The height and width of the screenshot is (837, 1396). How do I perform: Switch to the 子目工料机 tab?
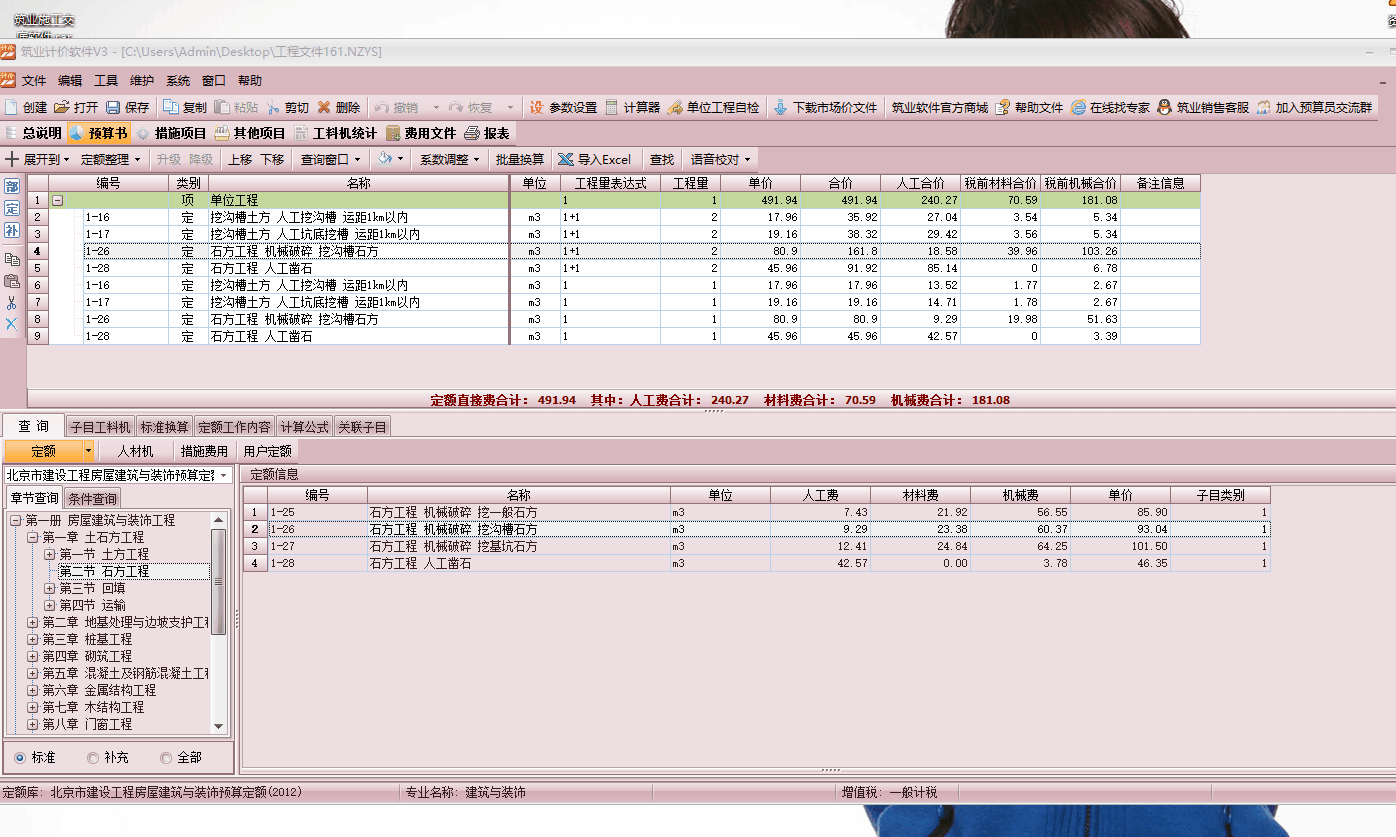[100, 427]
